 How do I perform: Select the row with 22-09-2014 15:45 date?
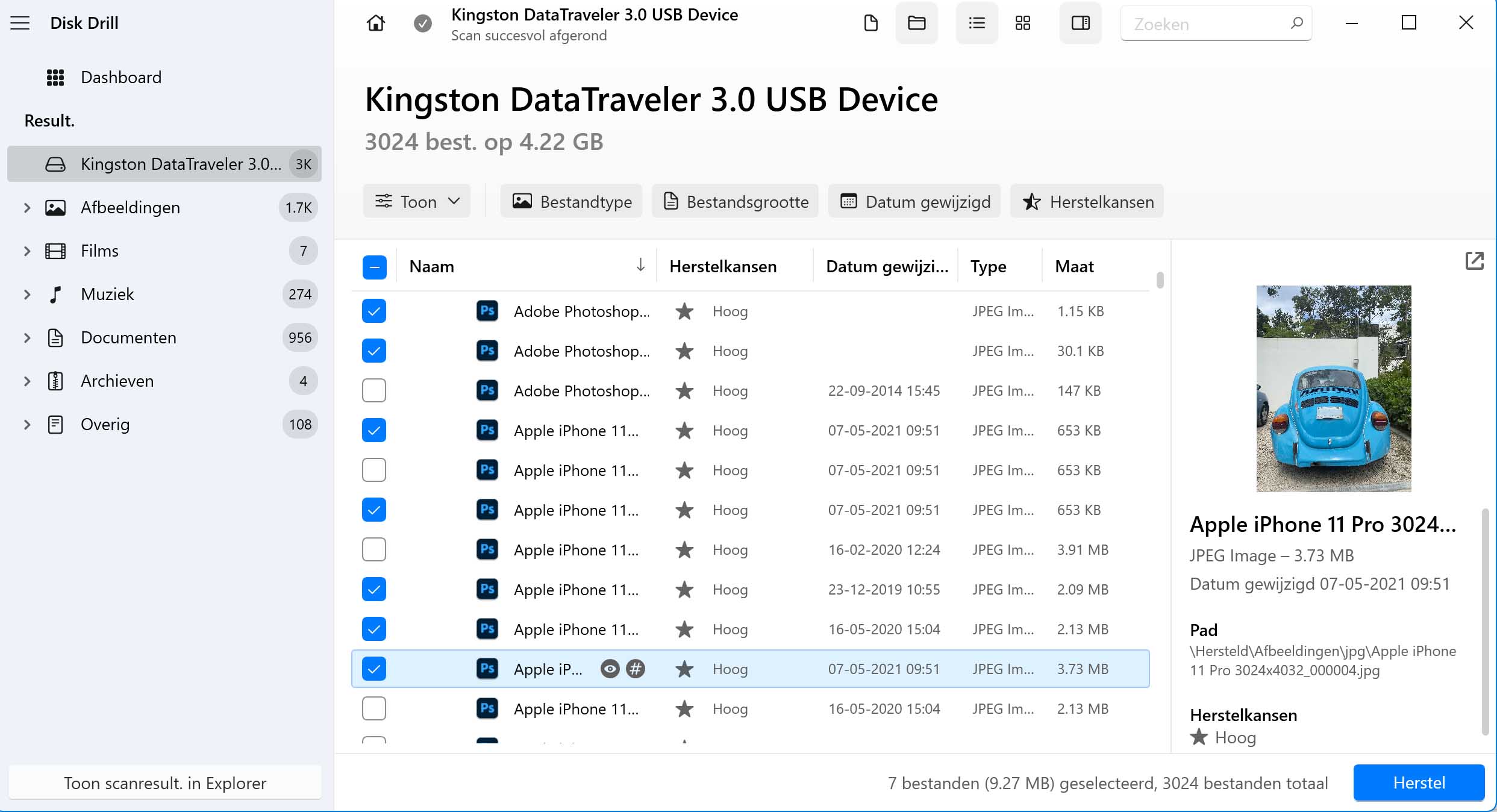point(750,390)
